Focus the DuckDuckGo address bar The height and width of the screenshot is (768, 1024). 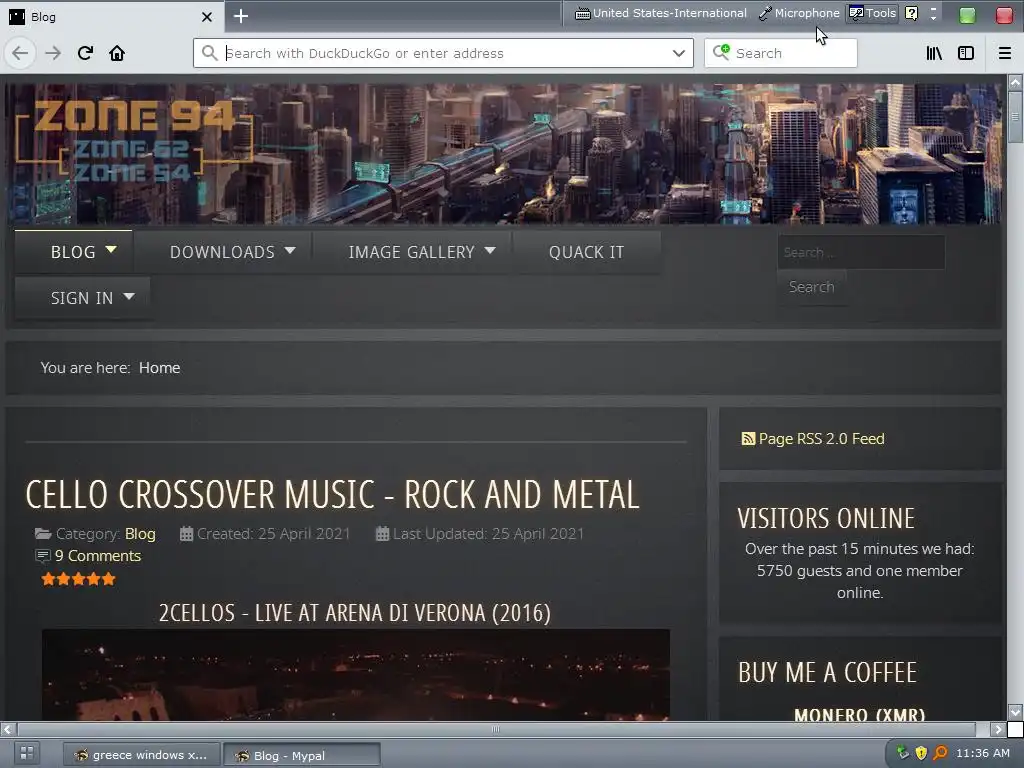(444, 53)
